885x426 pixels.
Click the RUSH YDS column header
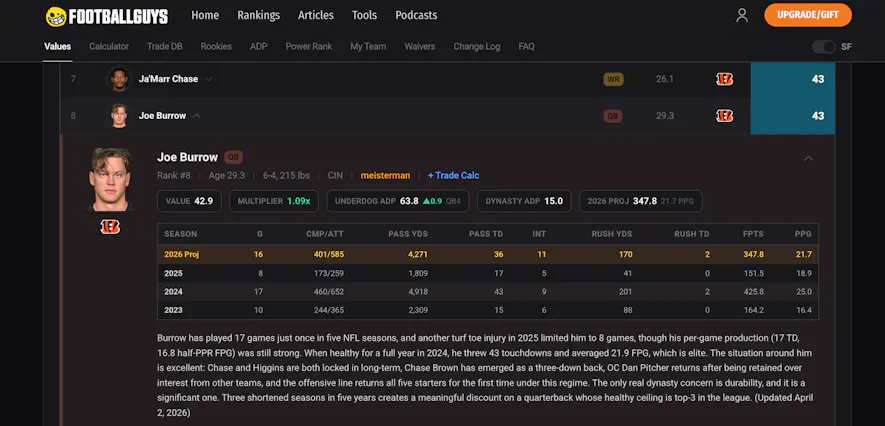pos(612,234)
